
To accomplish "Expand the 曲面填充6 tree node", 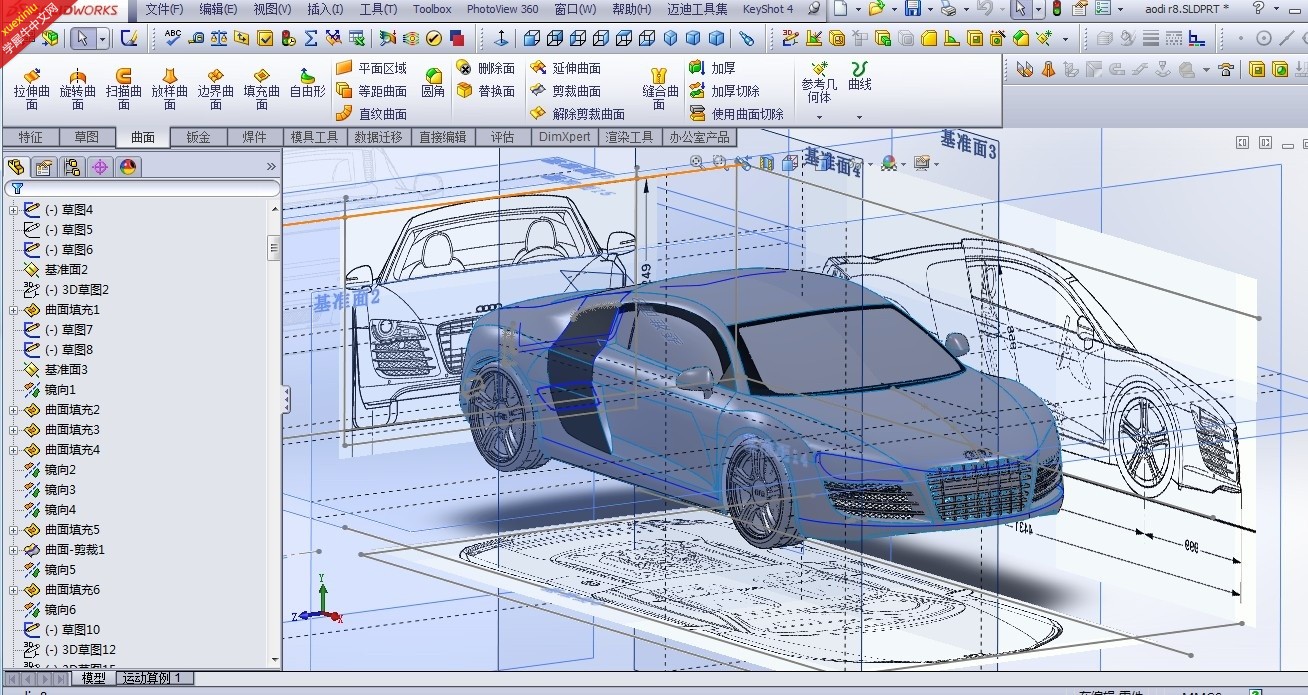I will [x=14, y=590].
